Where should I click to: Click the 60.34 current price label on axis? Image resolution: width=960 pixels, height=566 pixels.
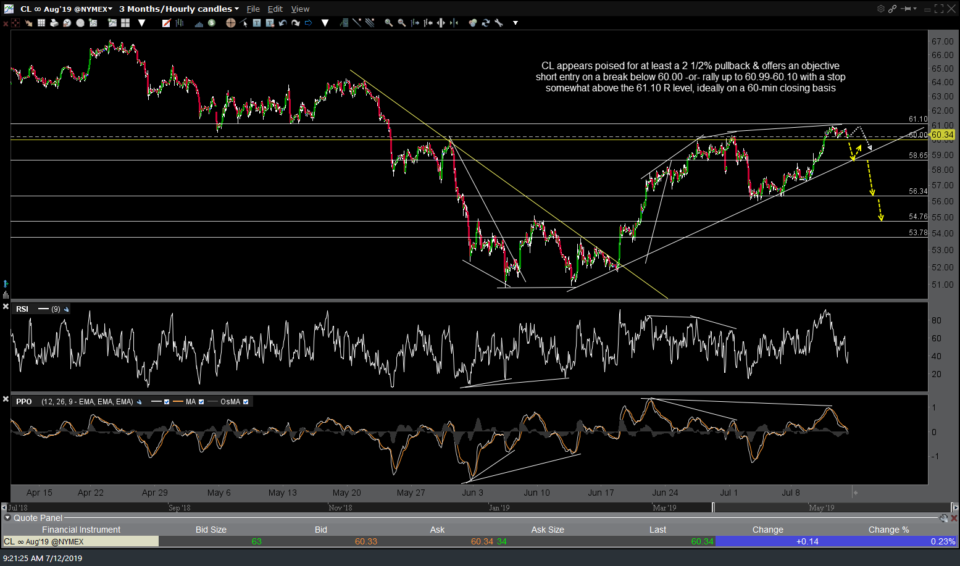pos(942,135)
